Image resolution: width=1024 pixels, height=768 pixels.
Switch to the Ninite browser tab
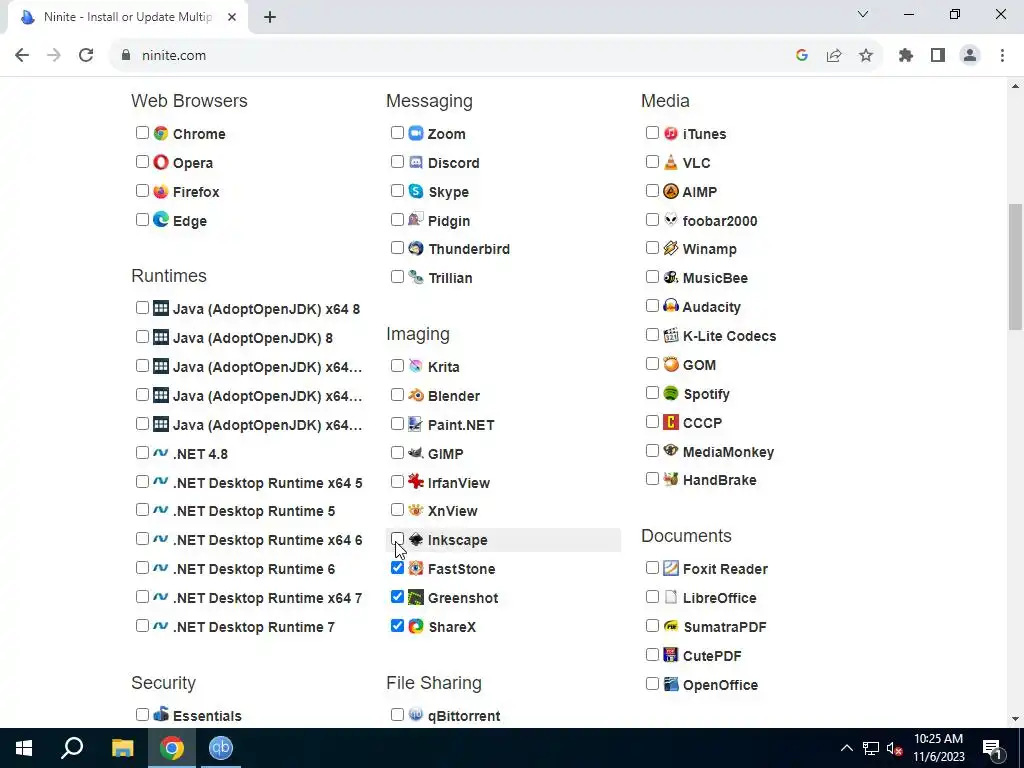[x=128, y=17]
